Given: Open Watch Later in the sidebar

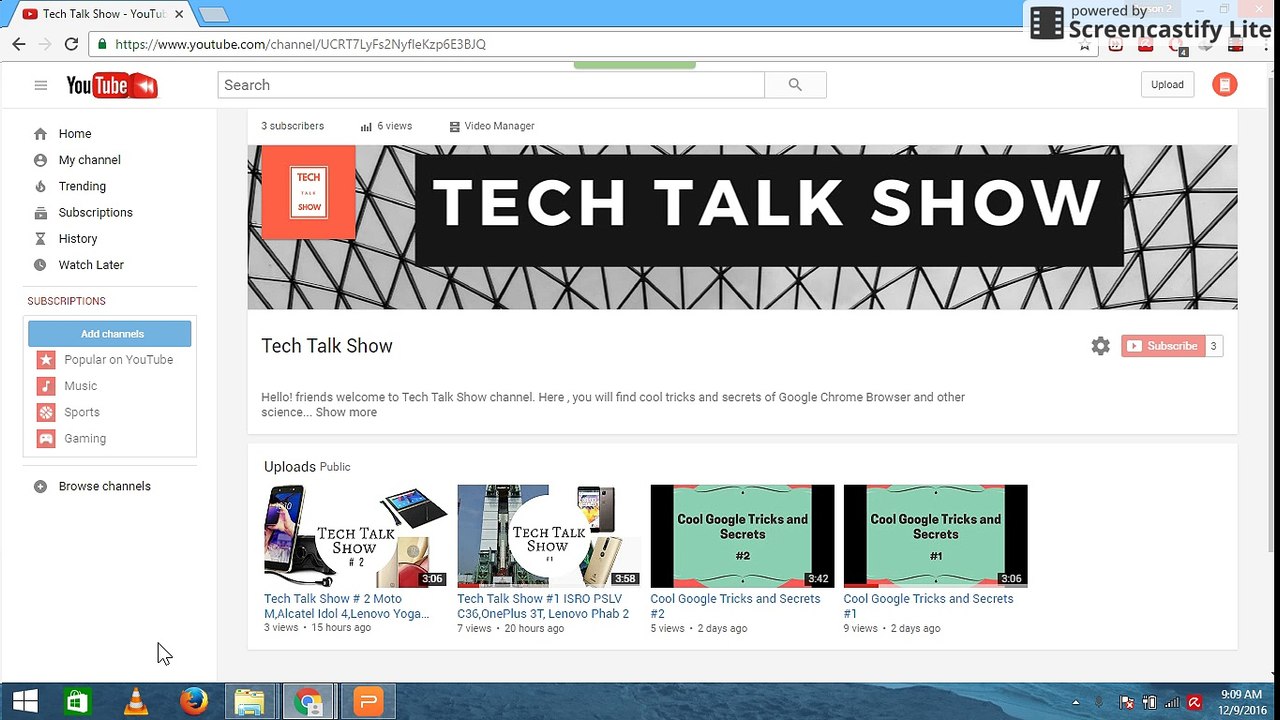Looking at the screenshot, I should [91, 265].
